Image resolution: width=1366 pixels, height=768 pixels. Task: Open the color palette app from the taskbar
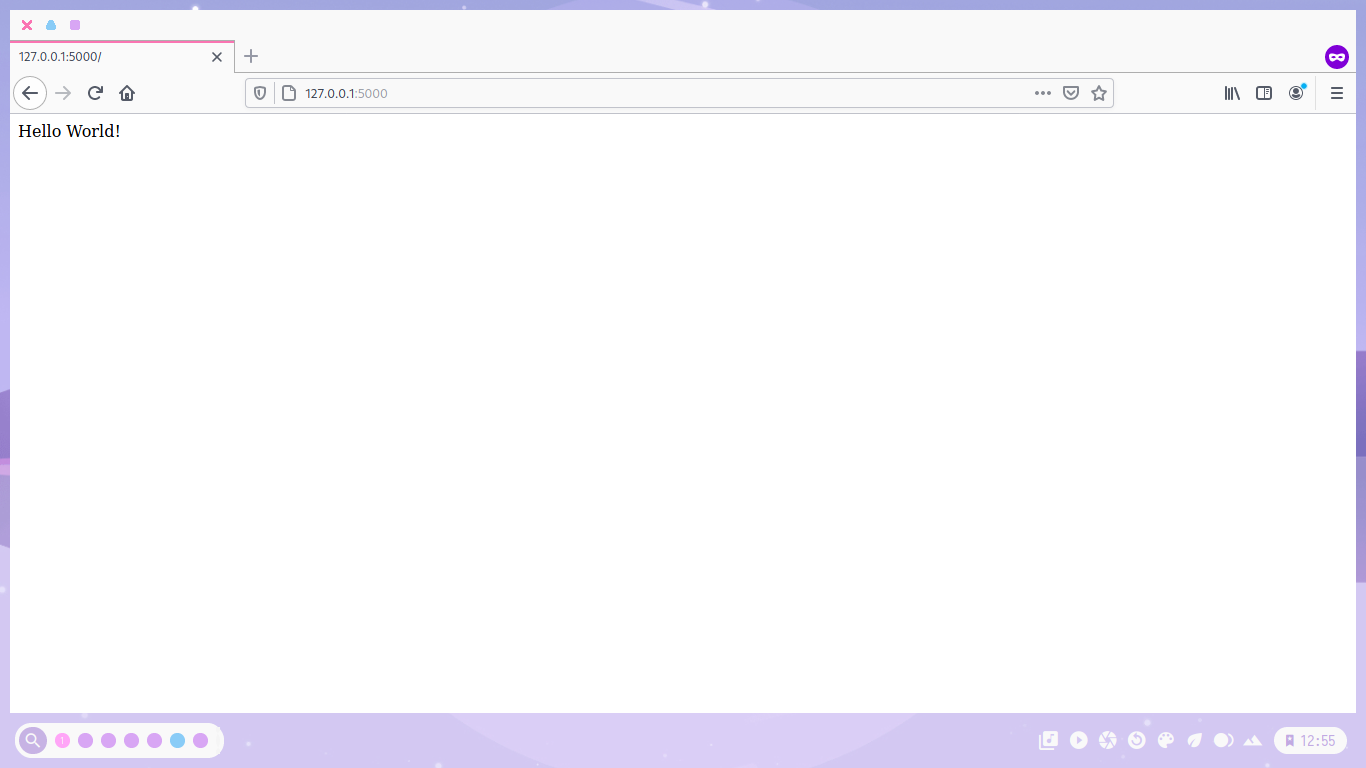click(1166, 740)
